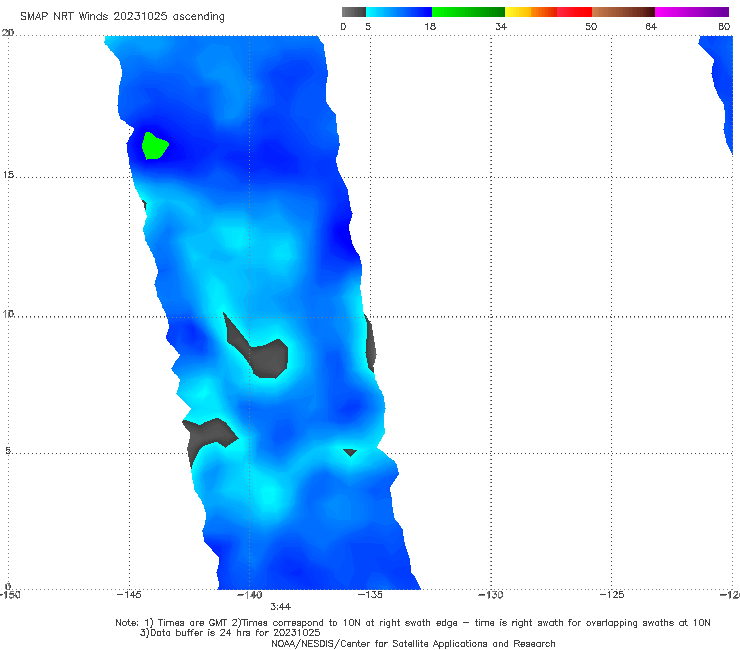Click the gray low-wind patch near 5.5N on the swath's west edge
Screen dimensions: 740x650
208,434
